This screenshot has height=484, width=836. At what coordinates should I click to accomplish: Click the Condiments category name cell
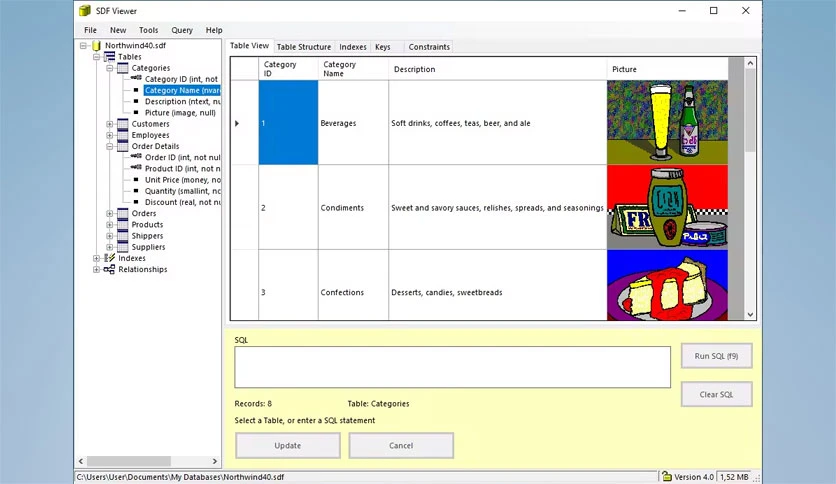[x=353, y=207]
